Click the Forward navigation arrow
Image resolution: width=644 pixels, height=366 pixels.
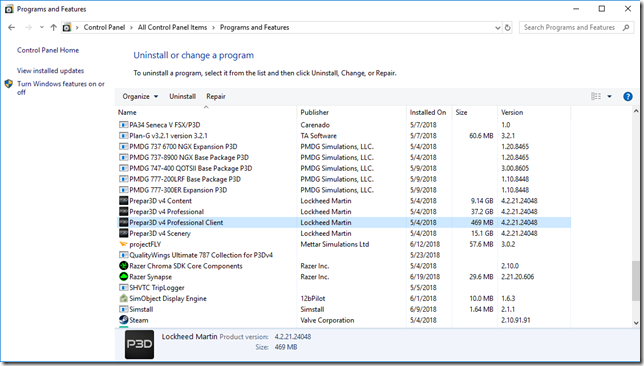click(28, 28)
